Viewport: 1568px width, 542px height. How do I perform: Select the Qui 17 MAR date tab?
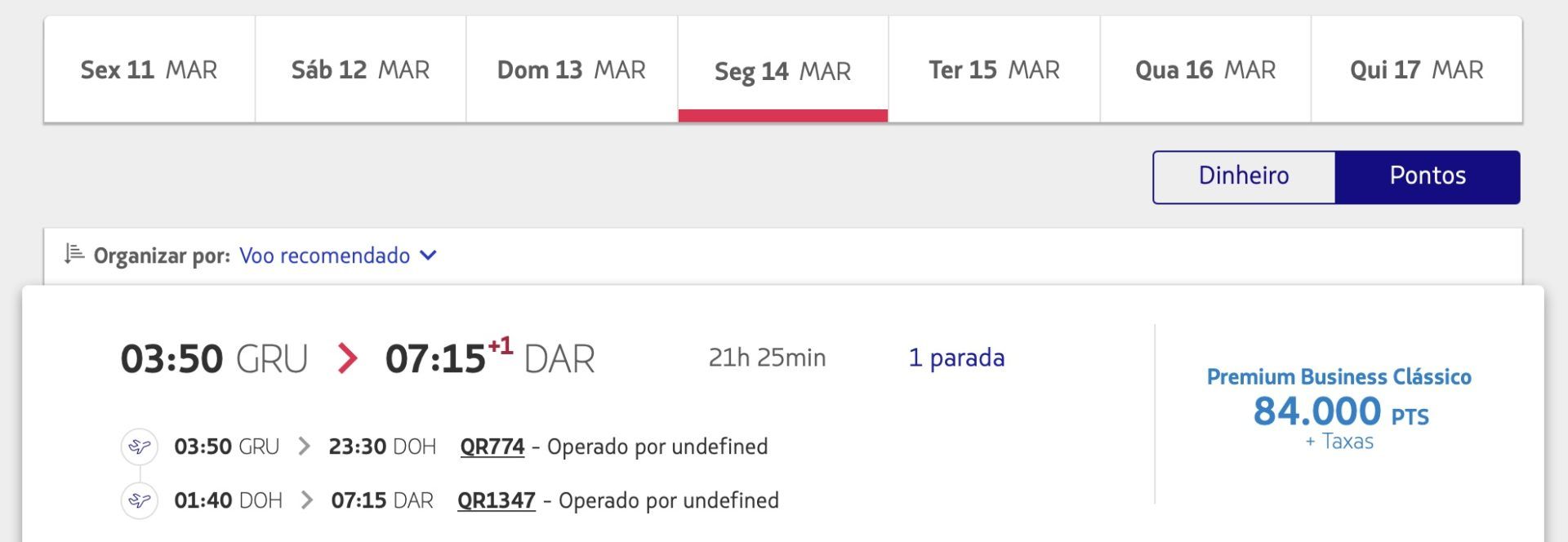click(x=1417, y=69)
